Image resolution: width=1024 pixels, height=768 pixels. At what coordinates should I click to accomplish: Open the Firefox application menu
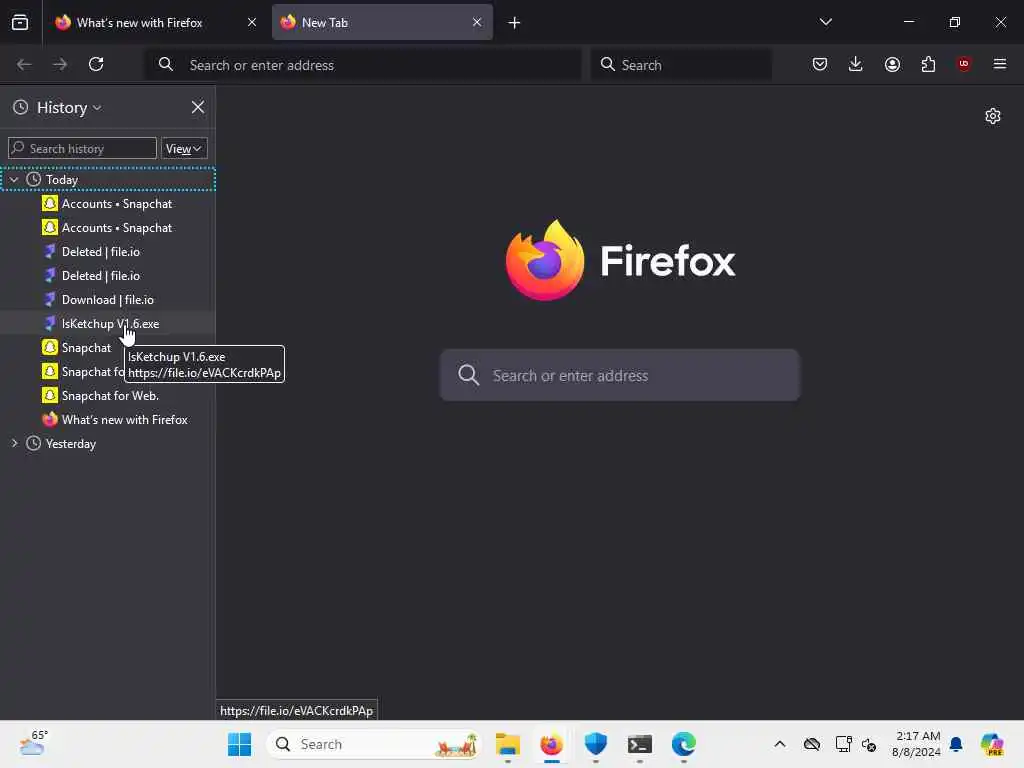click(x=1000, y=64)
